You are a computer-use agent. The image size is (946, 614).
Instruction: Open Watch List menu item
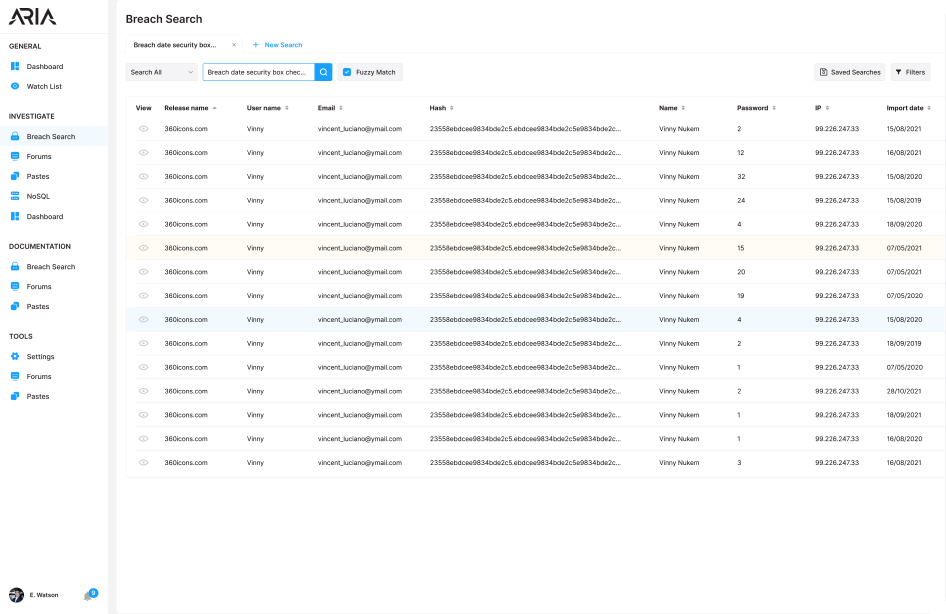44,86
